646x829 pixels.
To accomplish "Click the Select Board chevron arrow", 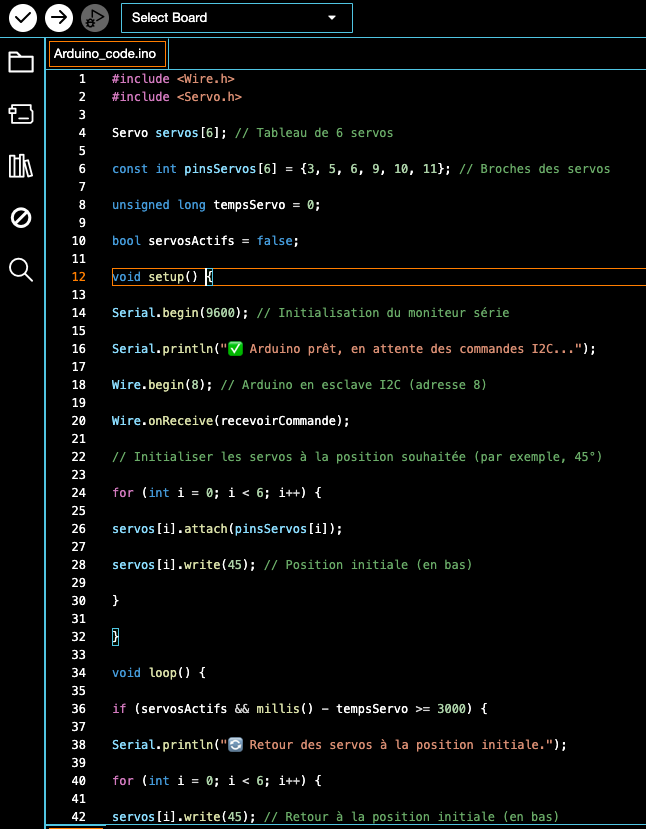I will click(332, 17).
